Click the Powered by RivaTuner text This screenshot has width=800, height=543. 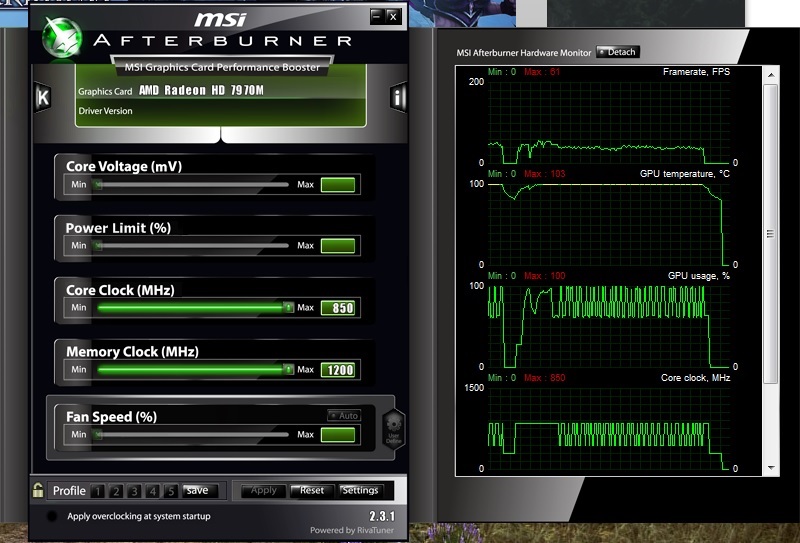point(352,530)
